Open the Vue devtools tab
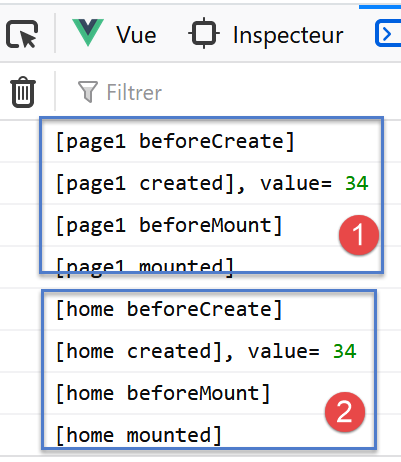 (x=114, y=34)
